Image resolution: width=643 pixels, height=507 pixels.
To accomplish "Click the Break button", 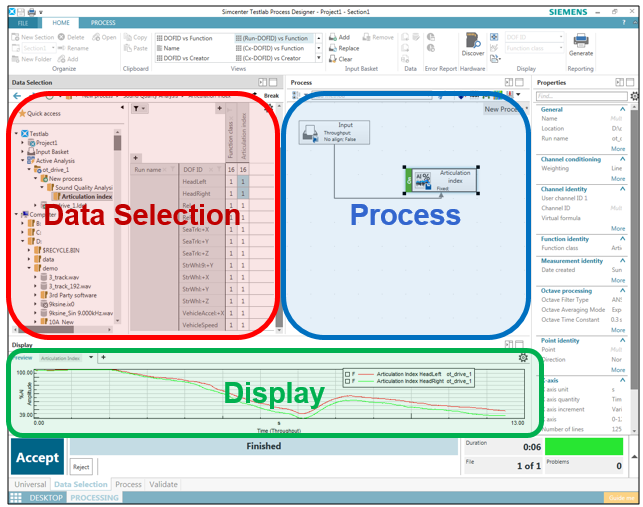I will coord(271,96).
